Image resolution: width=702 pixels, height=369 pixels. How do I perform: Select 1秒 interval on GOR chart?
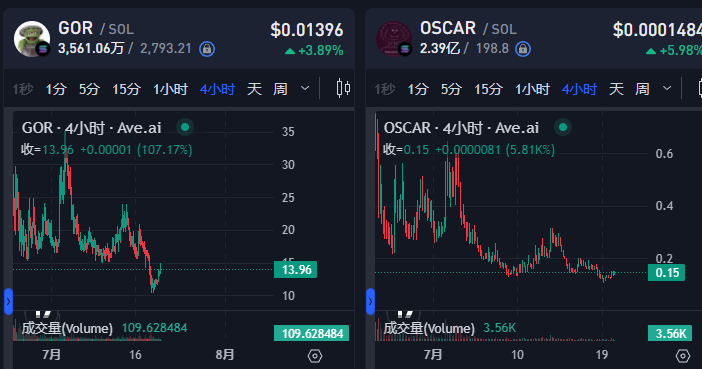(x=23, y=89)
